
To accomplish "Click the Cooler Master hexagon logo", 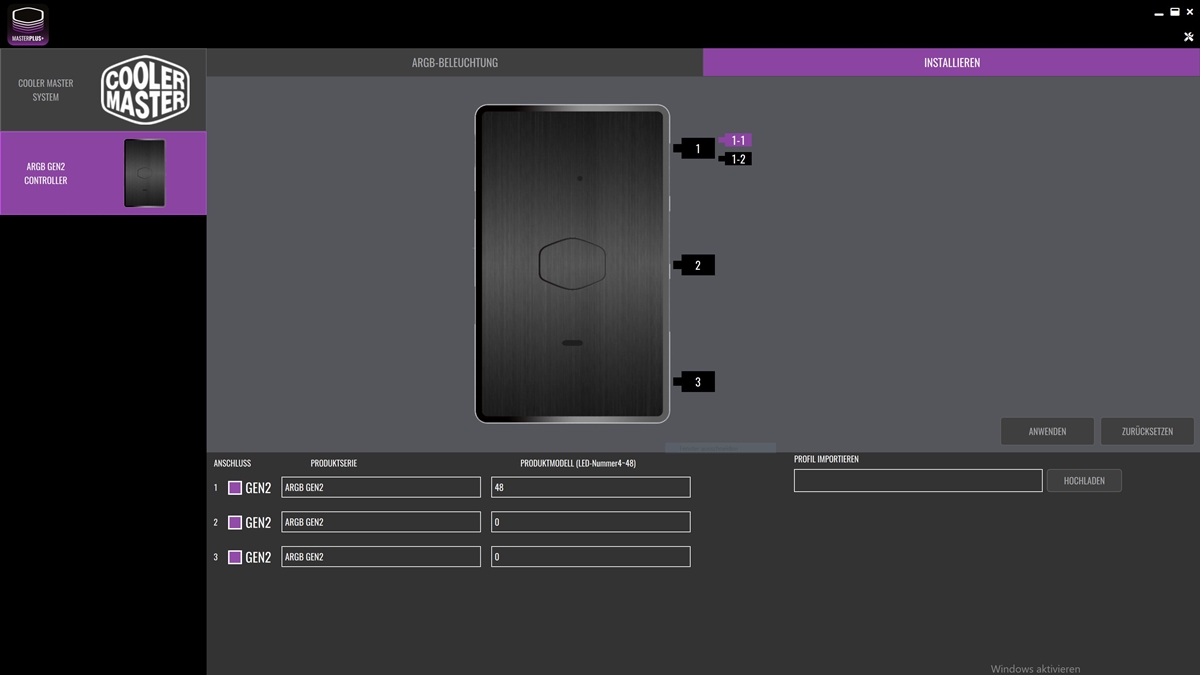I will click(x=145, y=90).
